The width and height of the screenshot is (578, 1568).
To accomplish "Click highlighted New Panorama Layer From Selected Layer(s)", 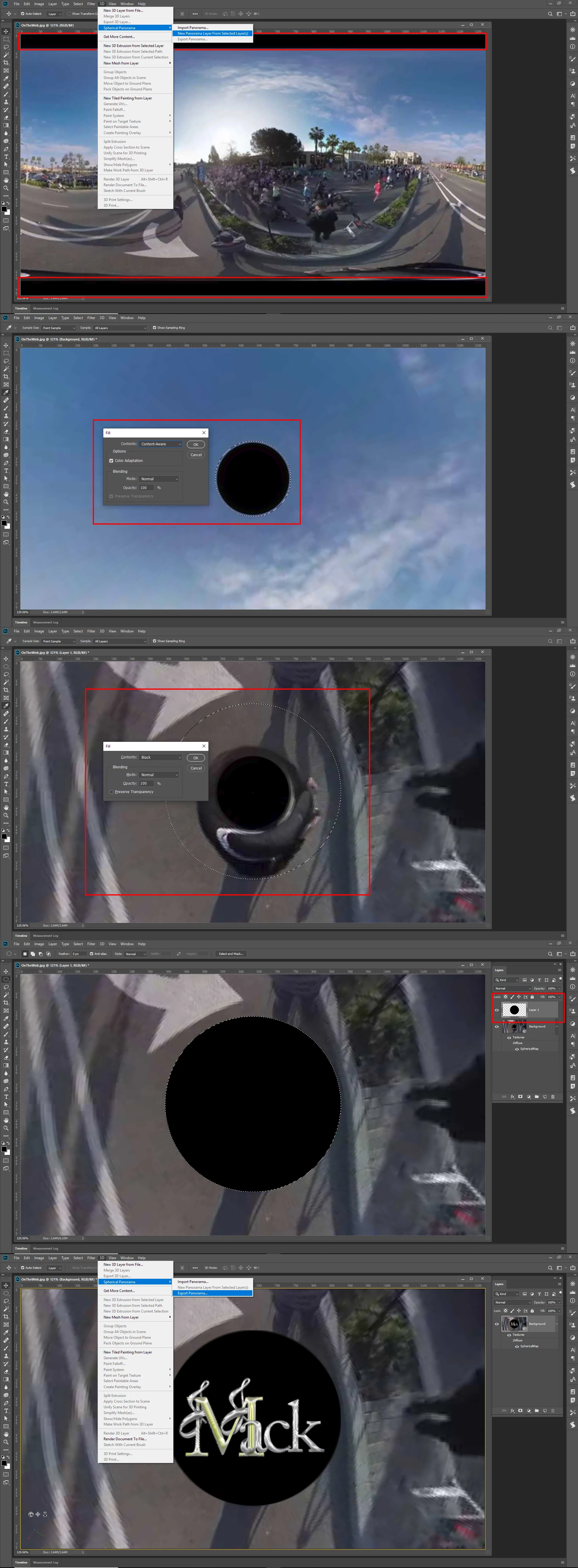I will tap(212, 33).
